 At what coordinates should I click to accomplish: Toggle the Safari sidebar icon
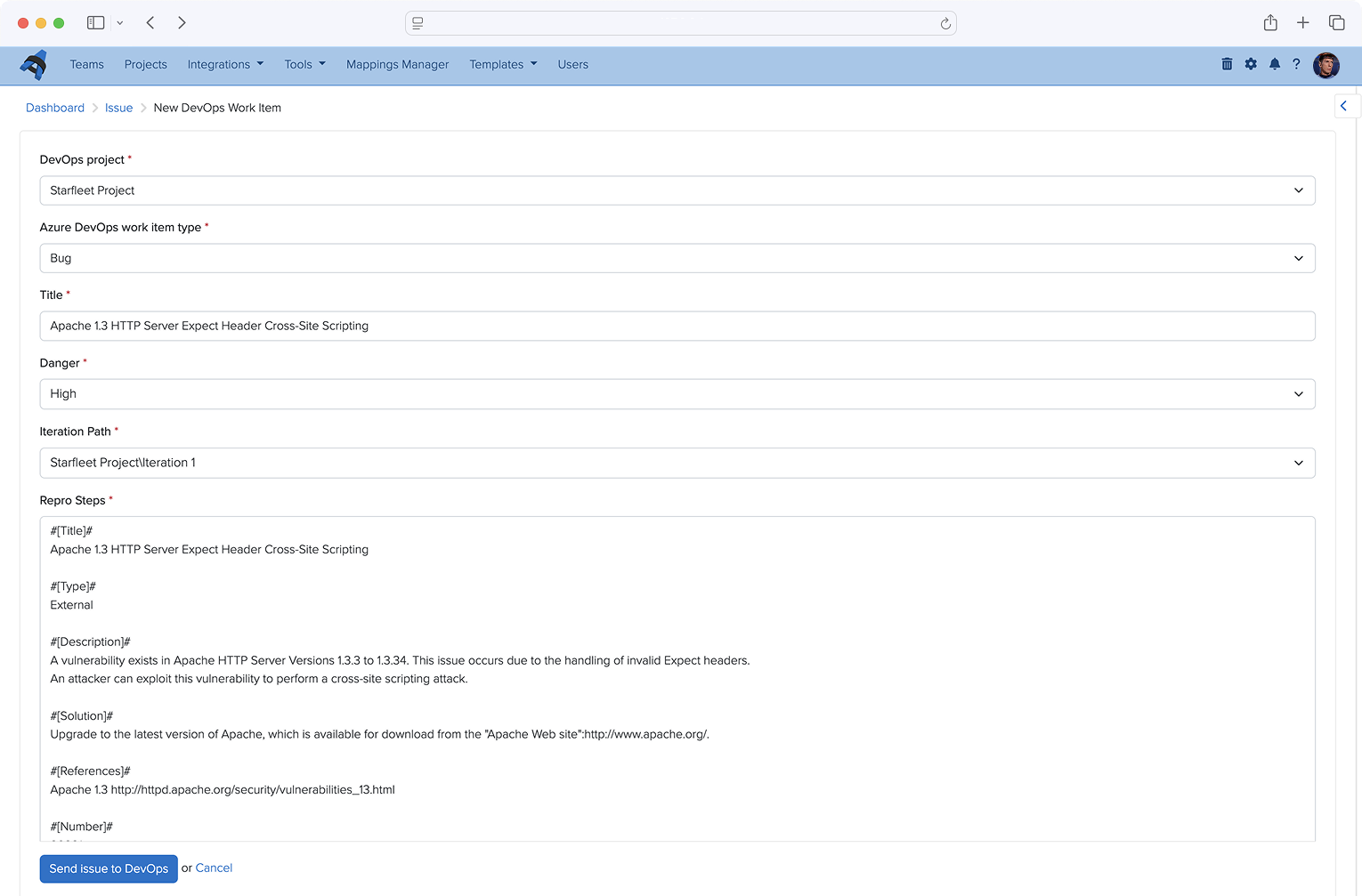coord(95,22)
